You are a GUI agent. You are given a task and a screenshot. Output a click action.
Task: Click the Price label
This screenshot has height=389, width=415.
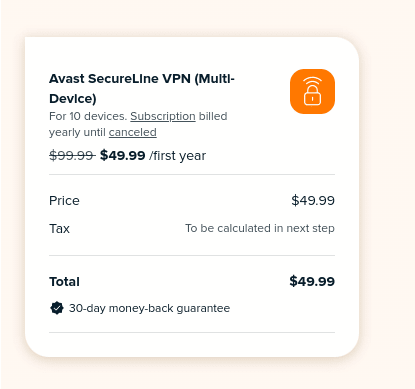(x=64, y=201)
